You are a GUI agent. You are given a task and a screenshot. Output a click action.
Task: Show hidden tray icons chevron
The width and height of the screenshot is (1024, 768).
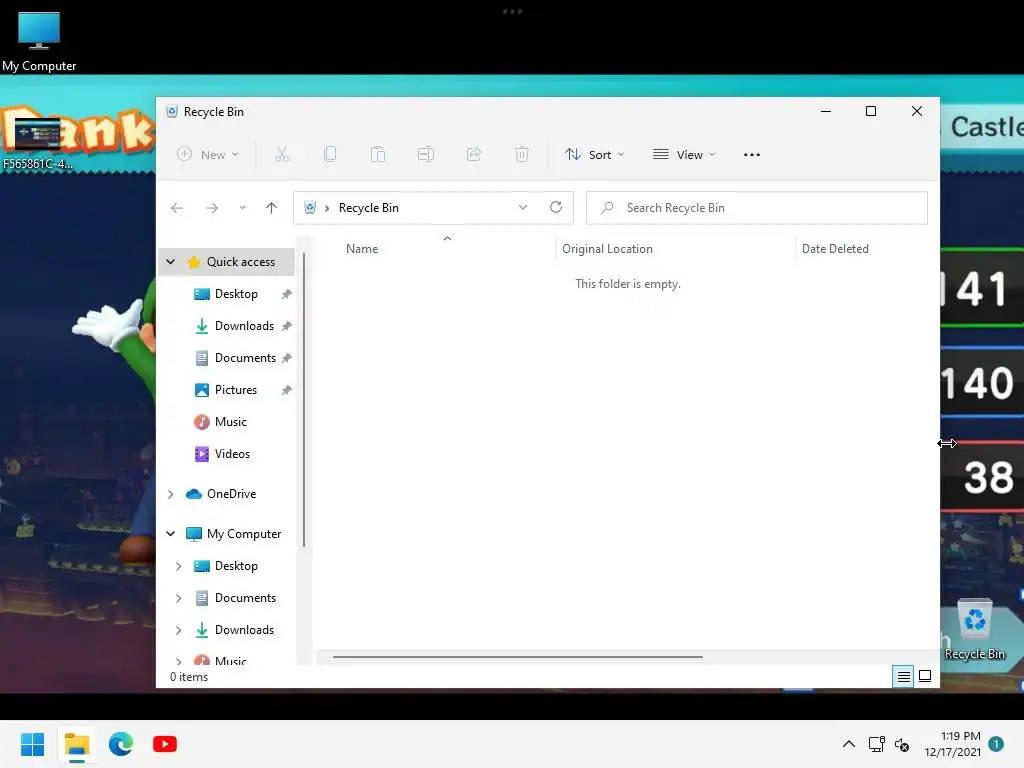coord(848,744)
